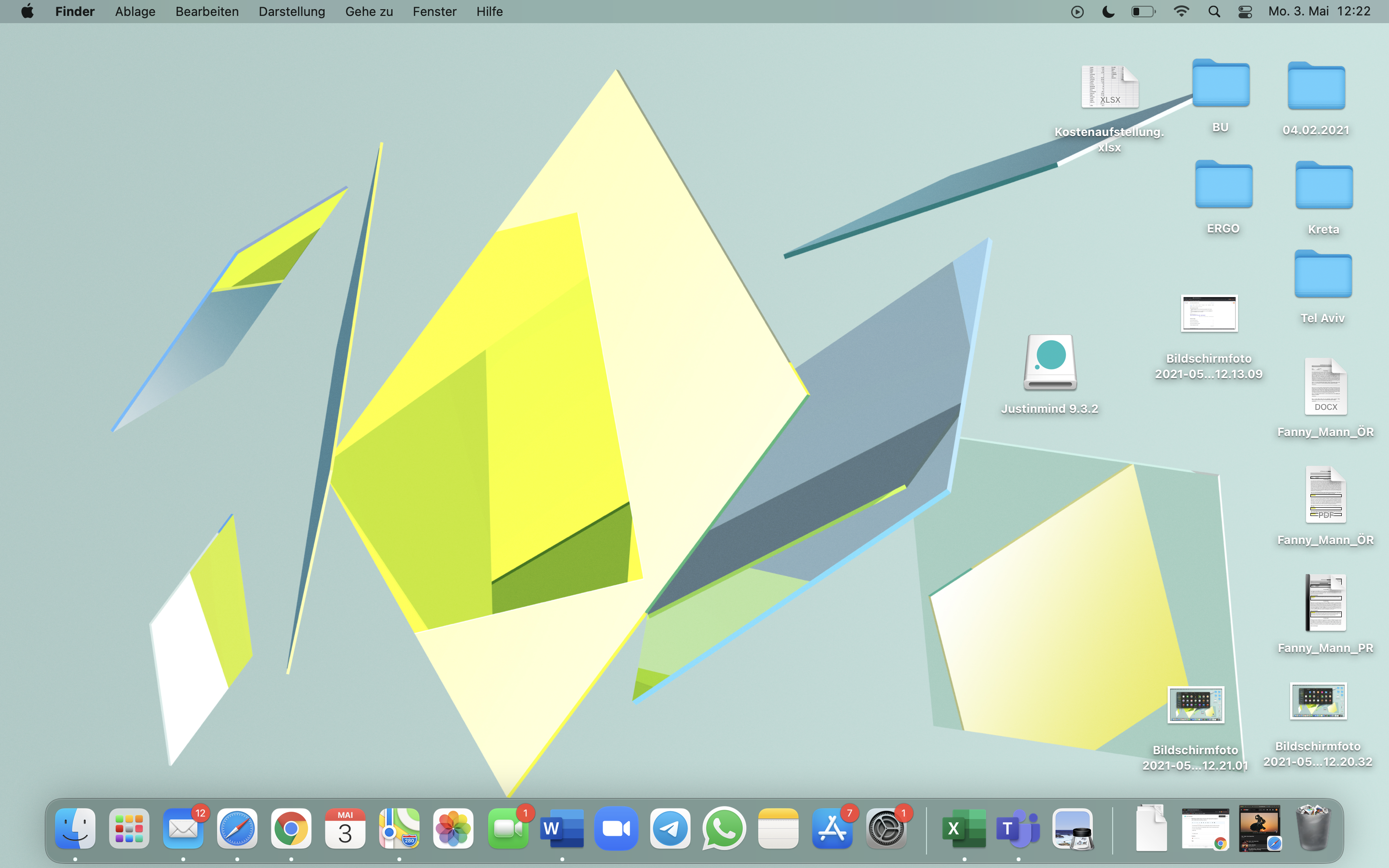1389x868 pixels.
Task: Open WhatsApp from the dock
Action: pos(724,828)
